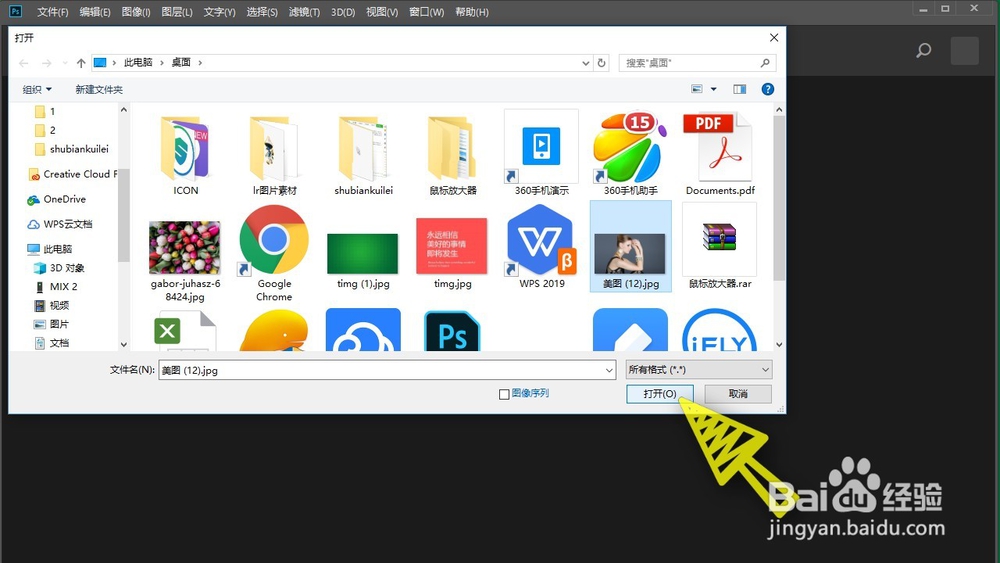The width and height of the screenshot is (1000, 563).
Task: Open the 窗口(W) menu
Action: click(x=427, y=12)
